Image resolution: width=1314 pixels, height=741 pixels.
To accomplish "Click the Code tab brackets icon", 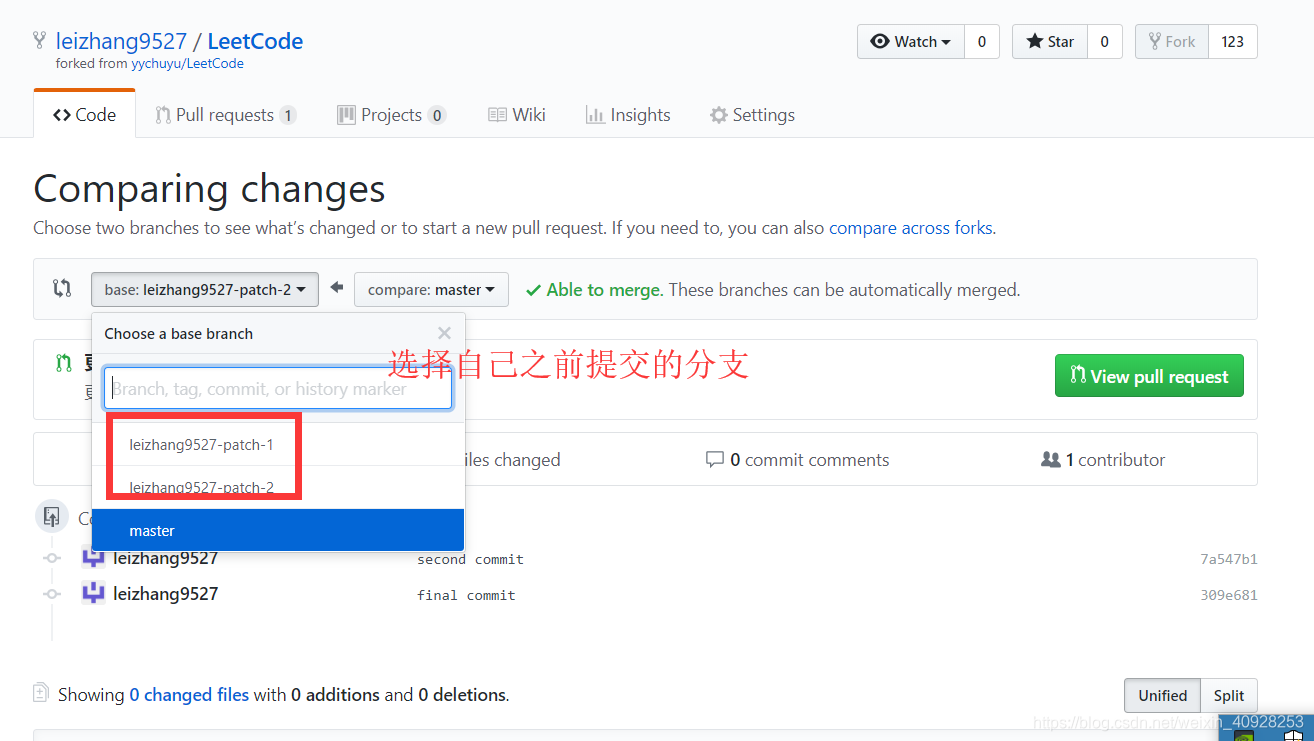I will coord(62,115).
